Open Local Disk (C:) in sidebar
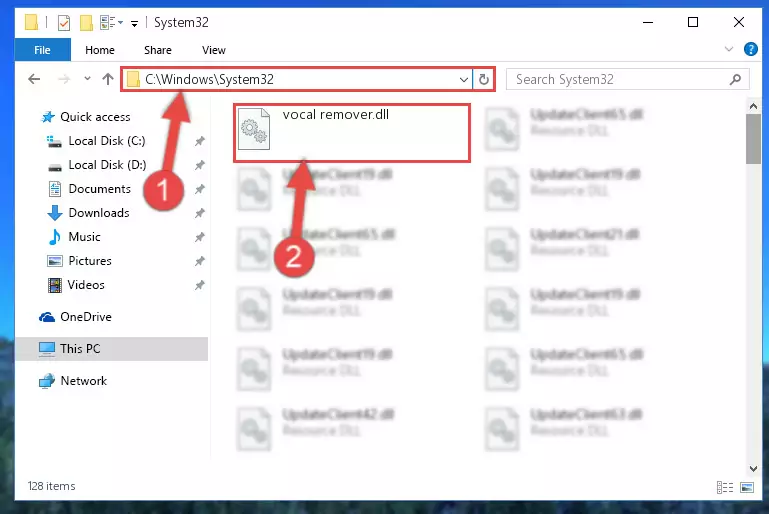The width and height of the screenshot is (769, 514). point(106,141)
